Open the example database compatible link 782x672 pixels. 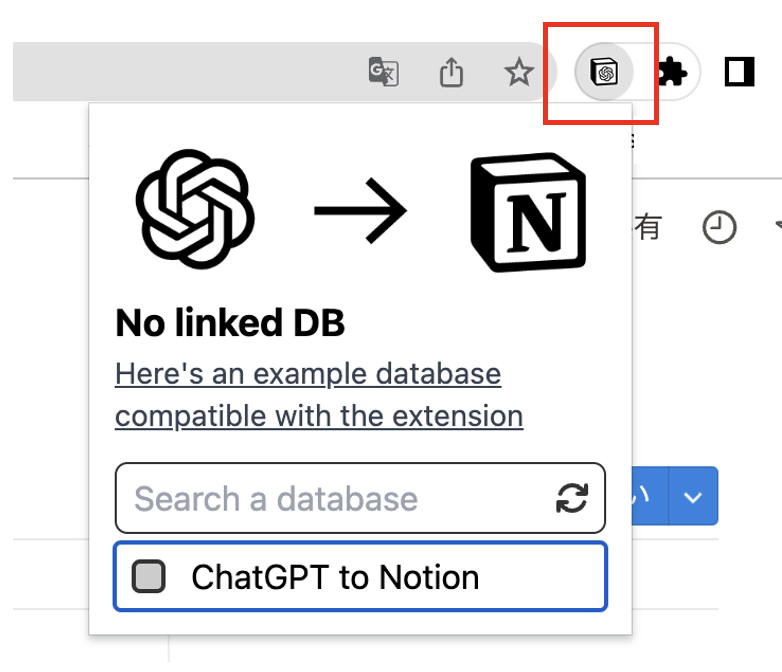click(319, 395)
